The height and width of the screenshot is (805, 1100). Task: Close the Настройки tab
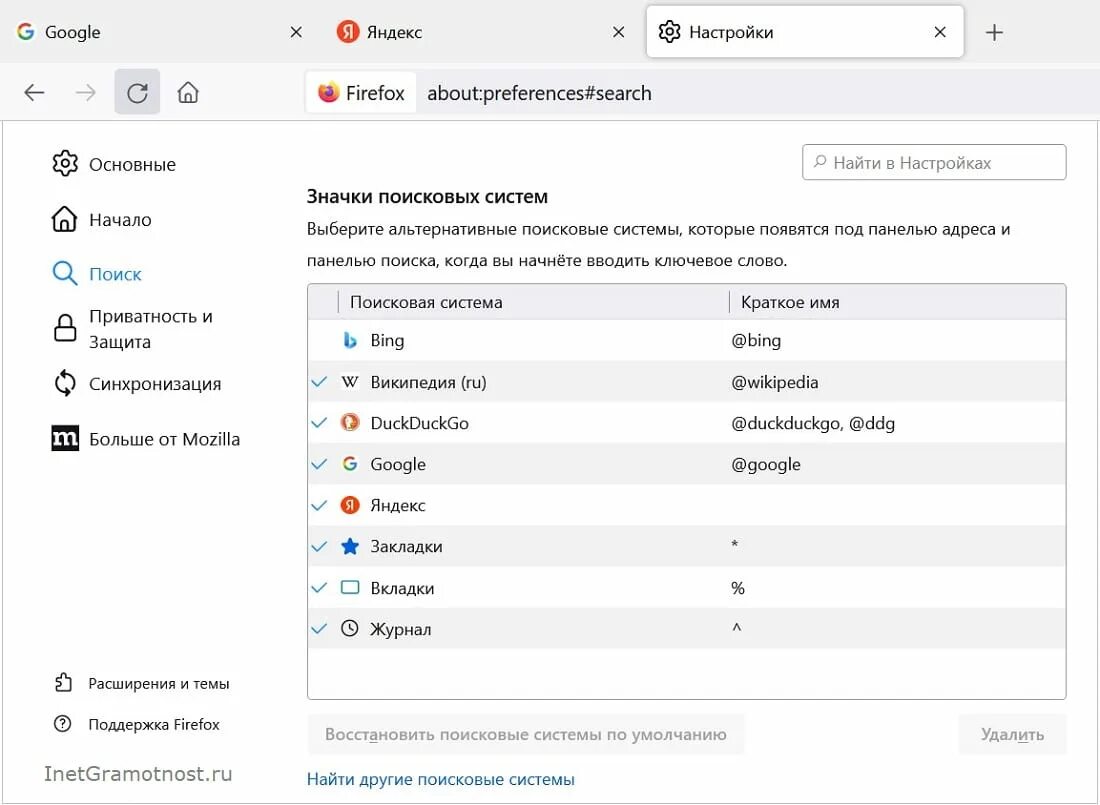point(940,32)
